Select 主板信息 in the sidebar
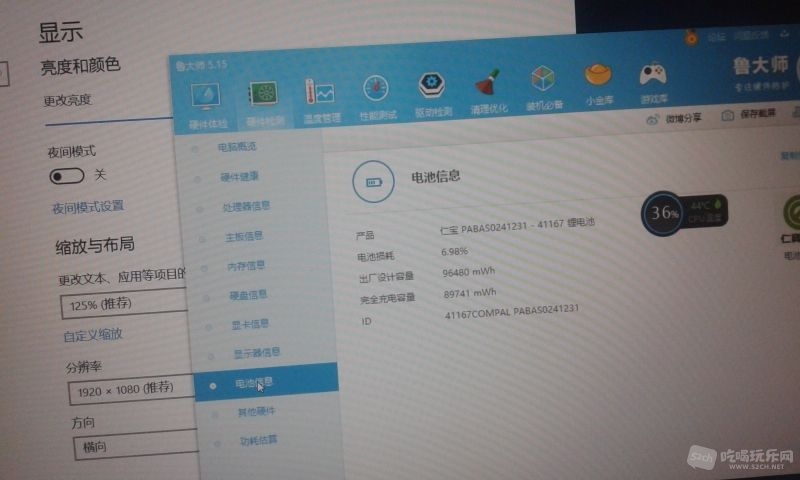 tap(244, 236)
